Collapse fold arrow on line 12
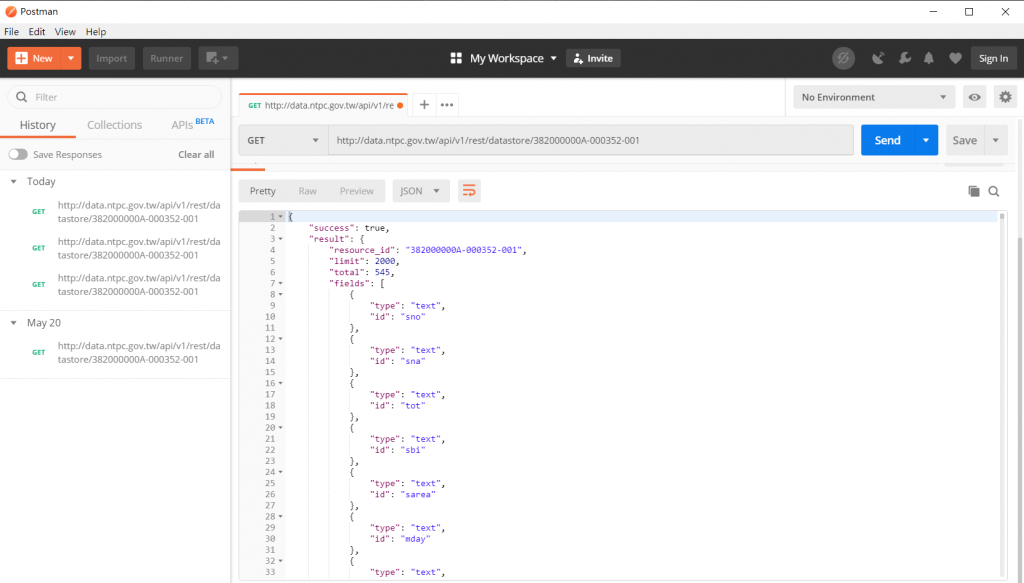 [281, 339]
